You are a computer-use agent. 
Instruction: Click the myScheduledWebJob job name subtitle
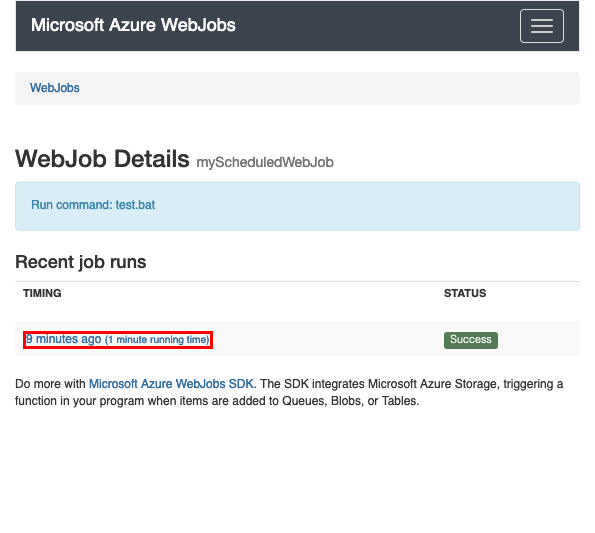coord(265,162)
